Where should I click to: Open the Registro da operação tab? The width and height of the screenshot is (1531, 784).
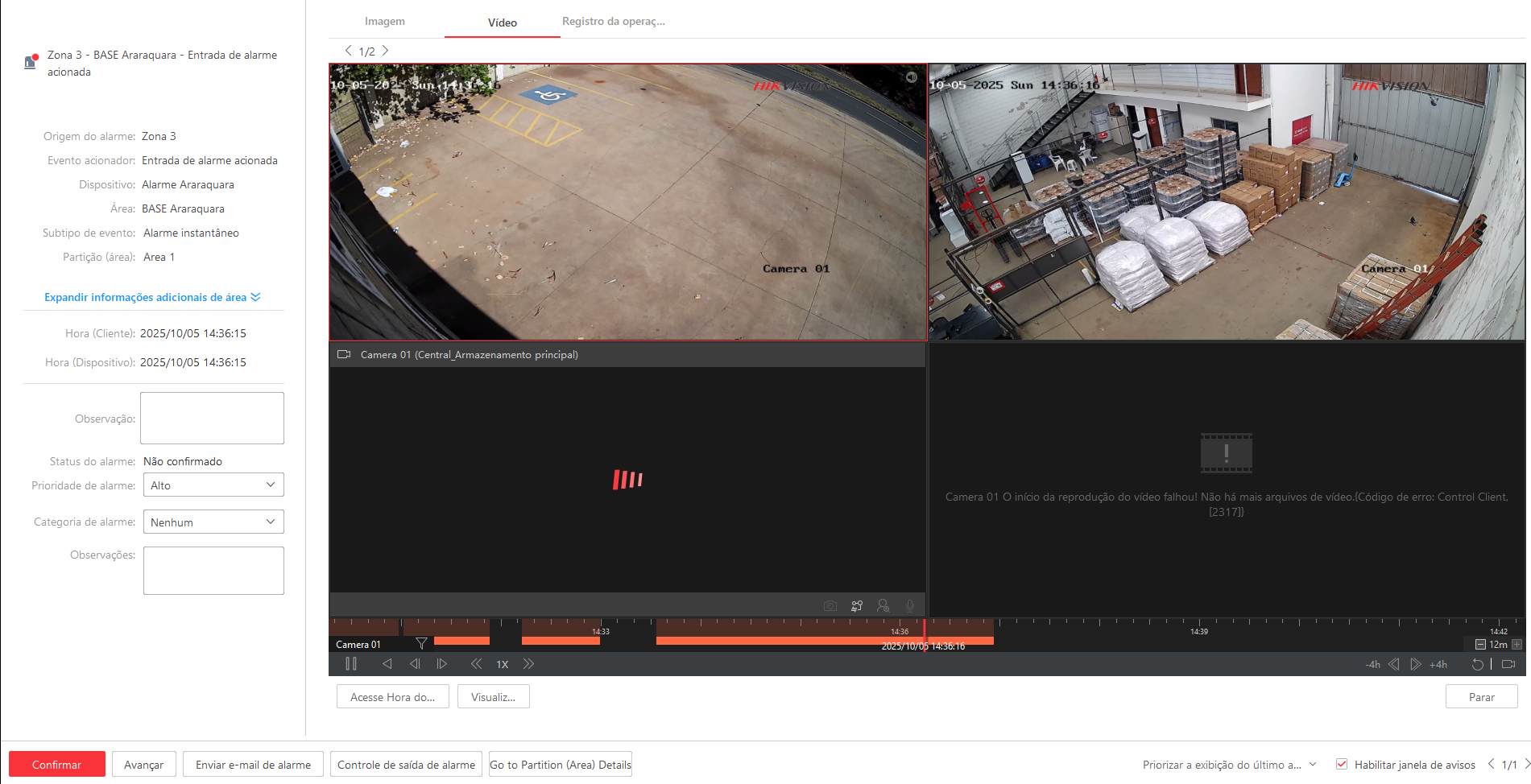tap(613, 22)
